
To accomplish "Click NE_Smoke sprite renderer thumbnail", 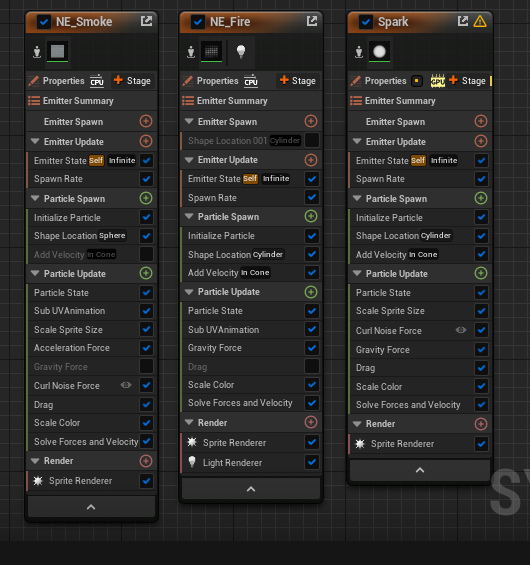I will tap(57, 52).
